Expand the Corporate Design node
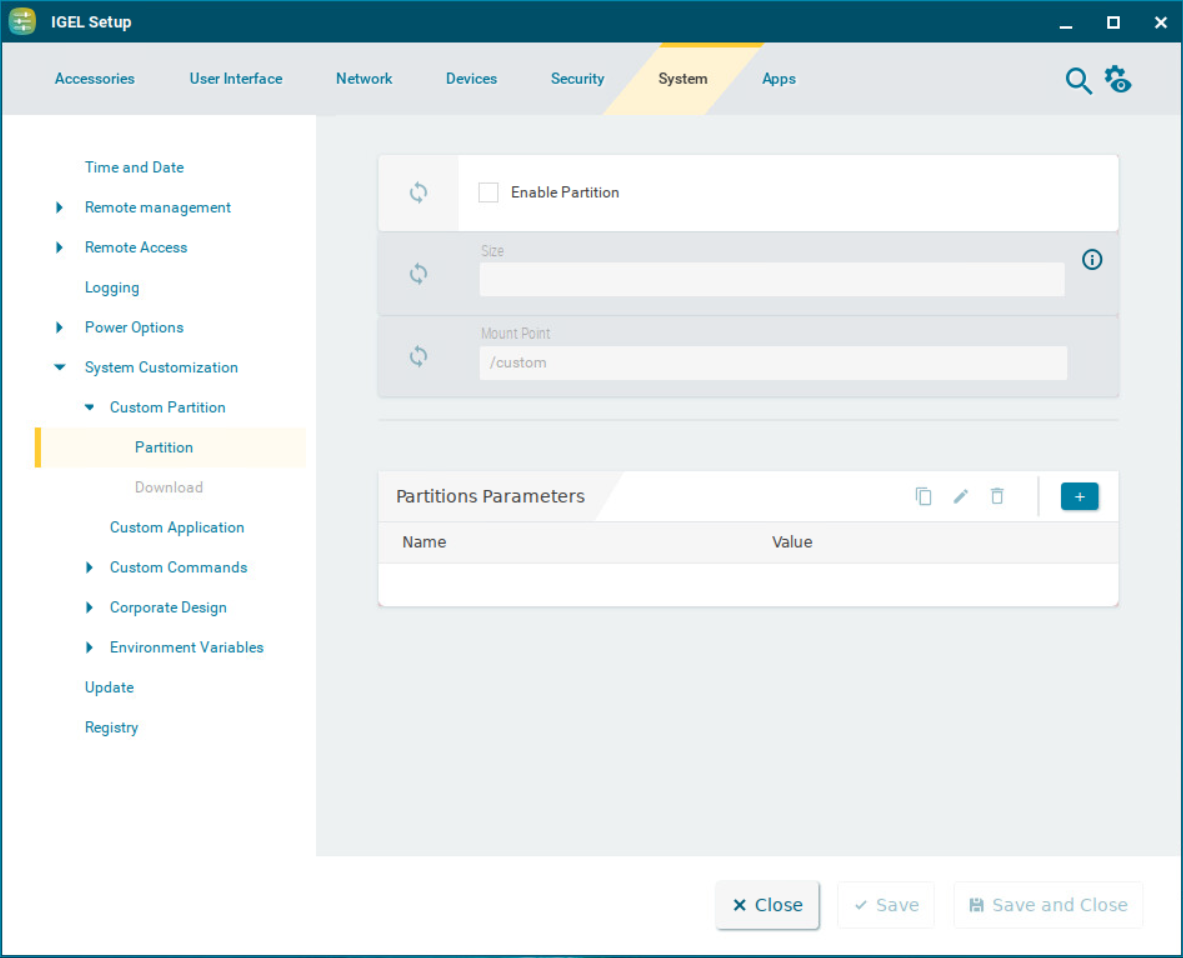 coord(90,608)
